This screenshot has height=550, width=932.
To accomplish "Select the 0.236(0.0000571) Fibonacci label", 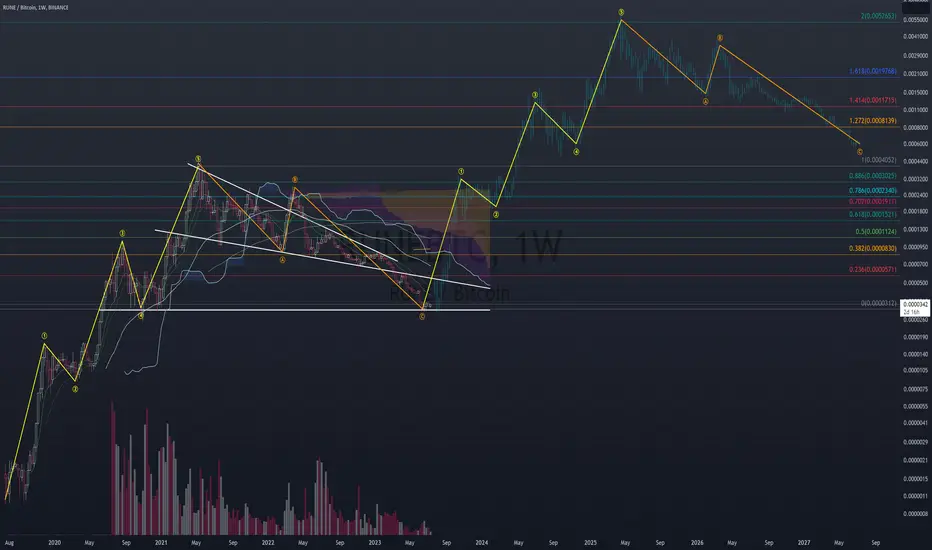I will pyautogui.click(x=873, y=270).
